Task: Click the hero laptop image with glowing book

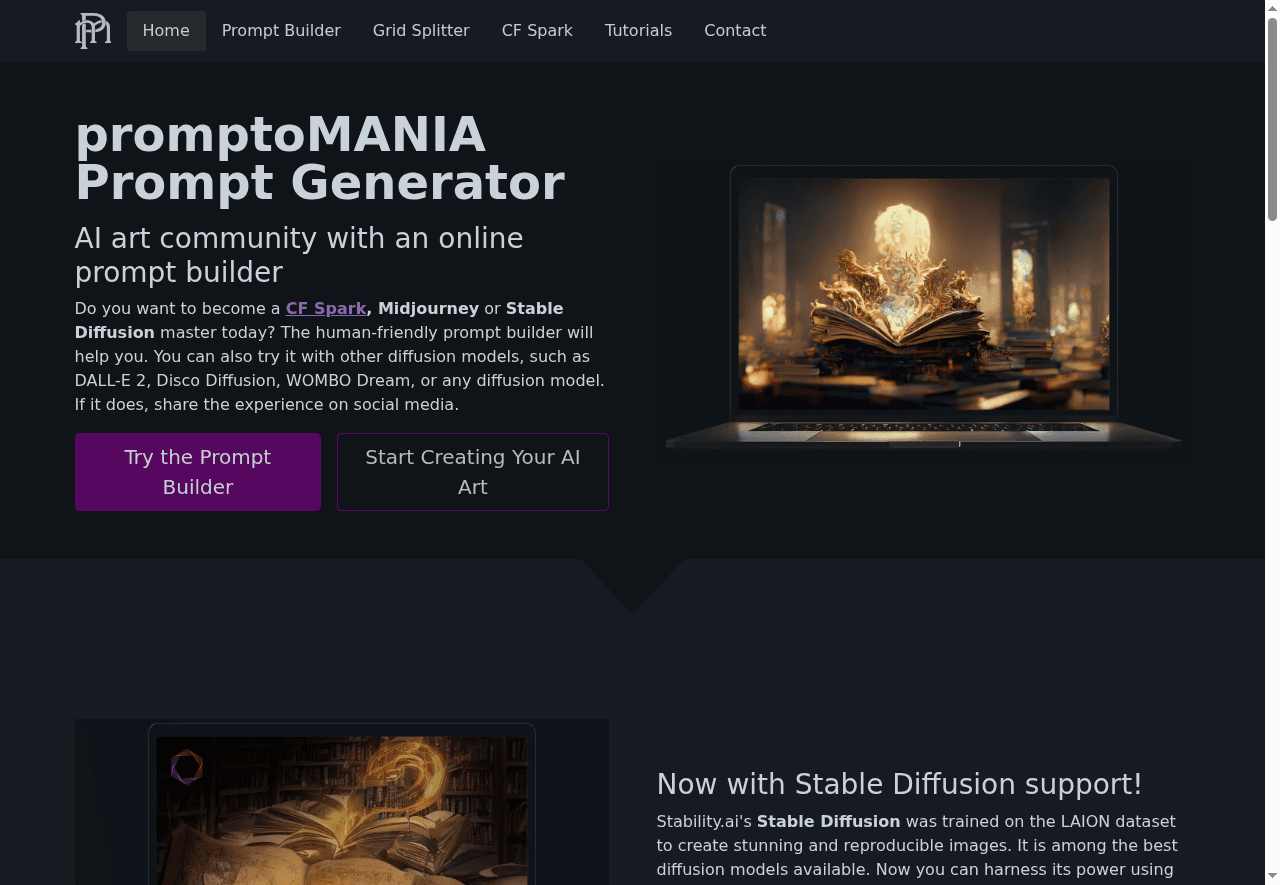Action: coord(924,306)
